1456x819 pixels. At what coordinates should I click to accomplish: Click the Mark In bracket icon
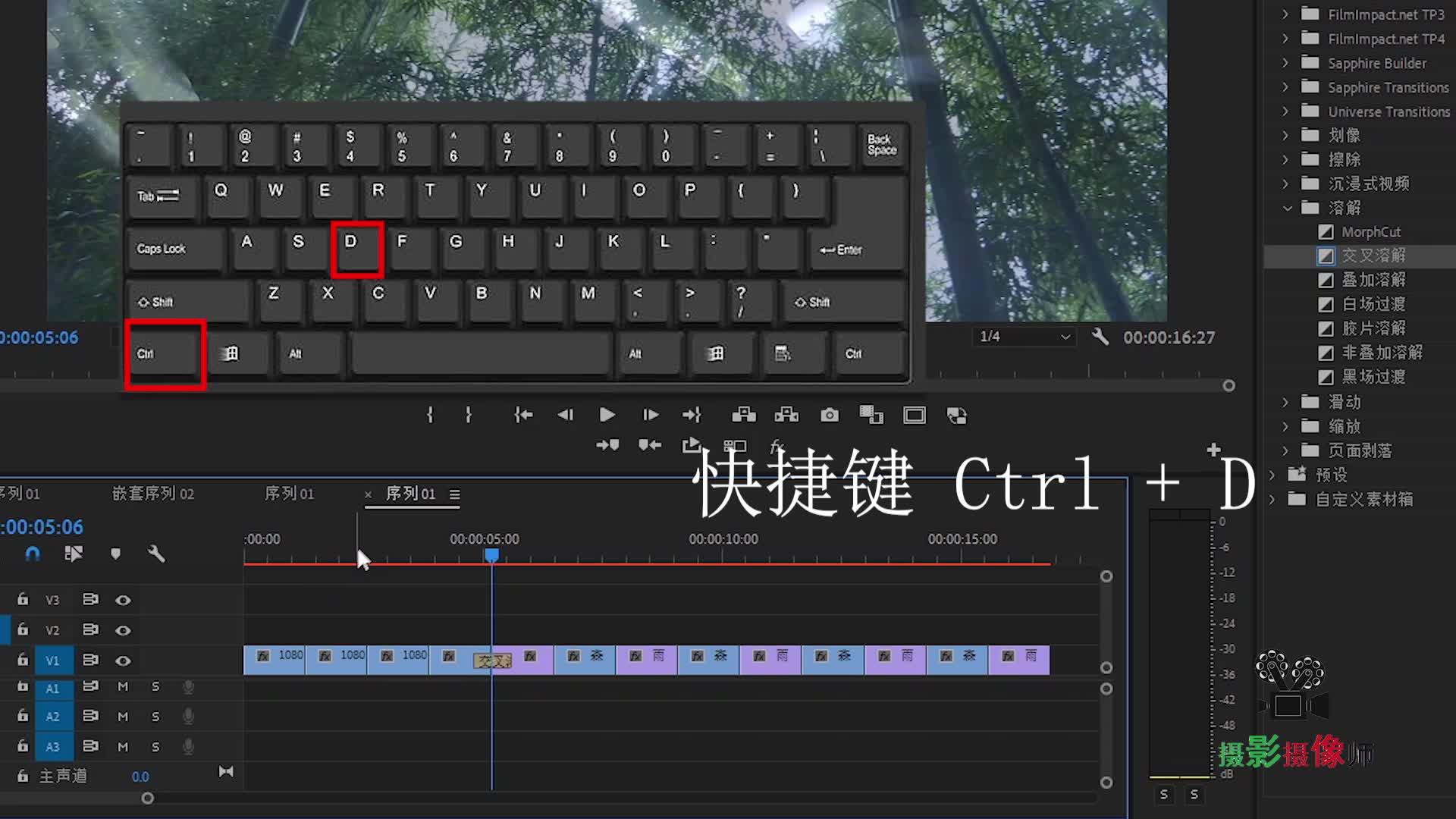(x=430, y=415)
